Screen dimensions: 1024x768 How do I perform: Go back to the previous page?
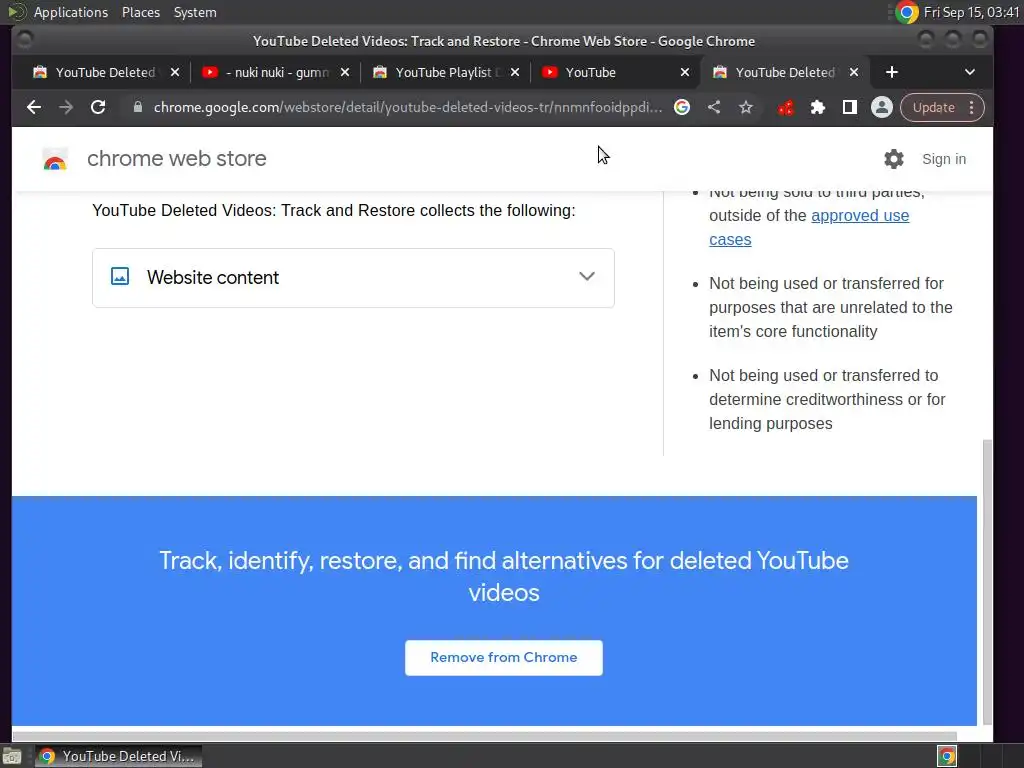34,107
